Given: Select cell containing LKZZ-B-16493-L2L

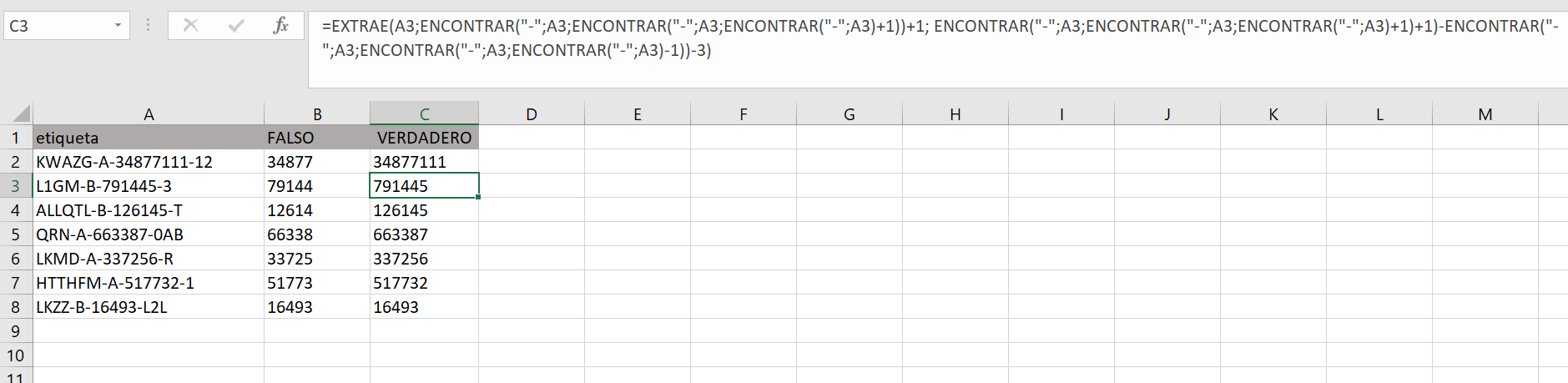Looking at the screenshot, I should coord(149,307).
